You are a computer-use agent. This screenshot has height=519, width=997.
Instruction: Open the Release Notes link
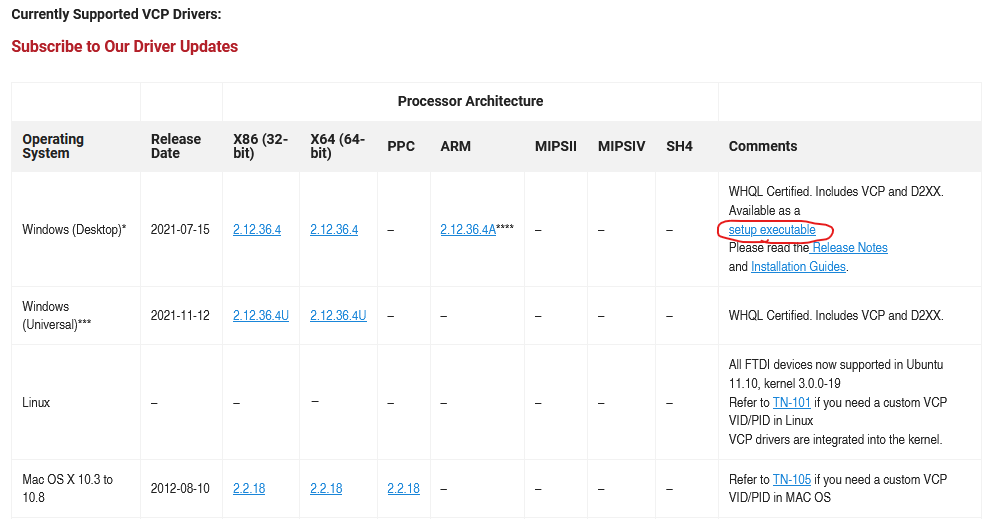coord(849,247)
